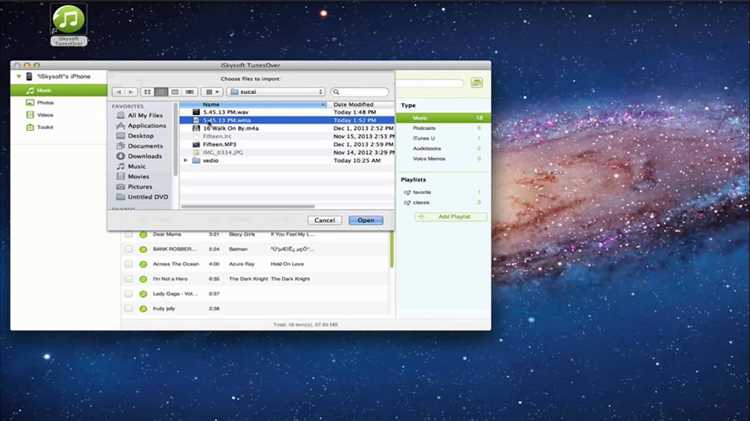Click the iPhone device icon in sidebar
The width and height of the screenshot is (750, 421).
click(x=29, y=77)
